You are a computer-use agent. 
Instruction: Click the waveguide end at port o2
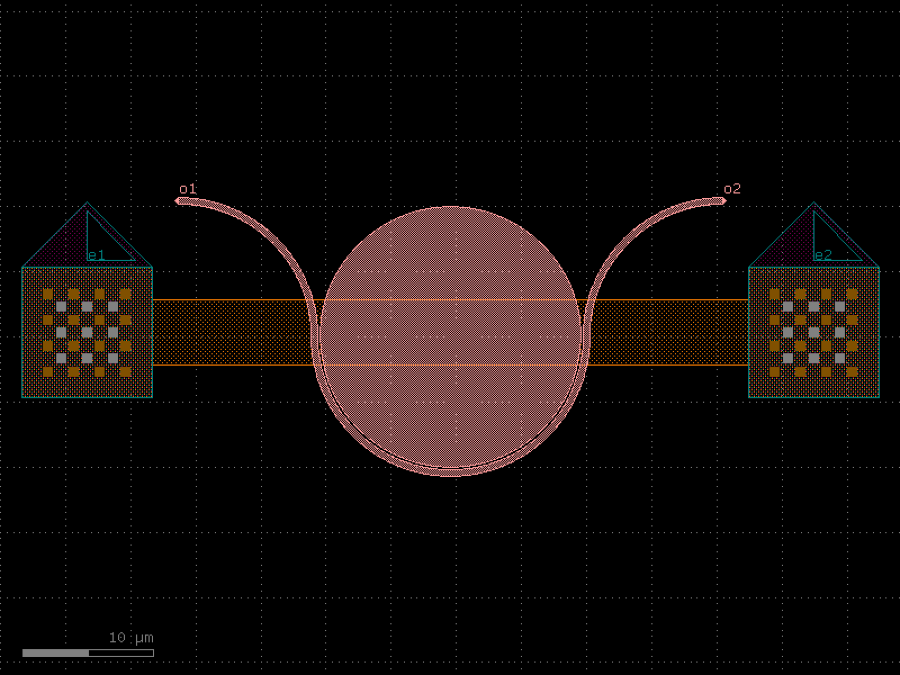[x=723, y=201]
